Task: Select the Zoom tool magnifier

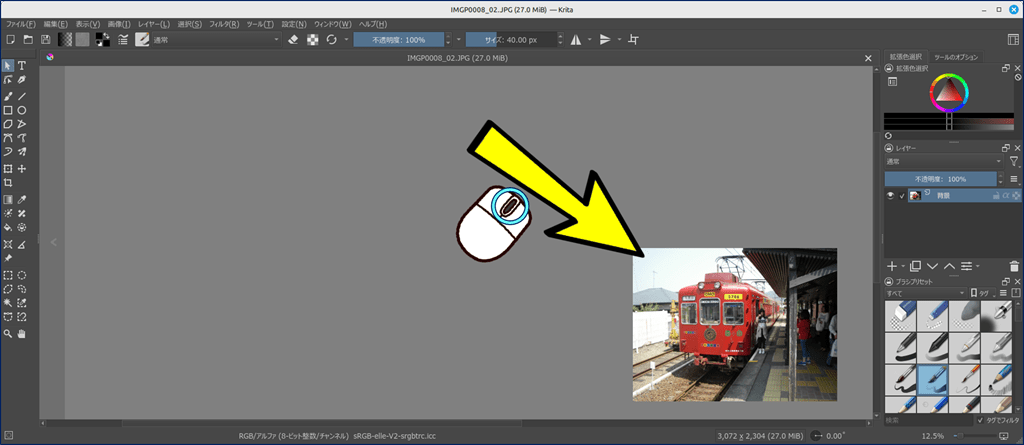Action: [8, 332]
